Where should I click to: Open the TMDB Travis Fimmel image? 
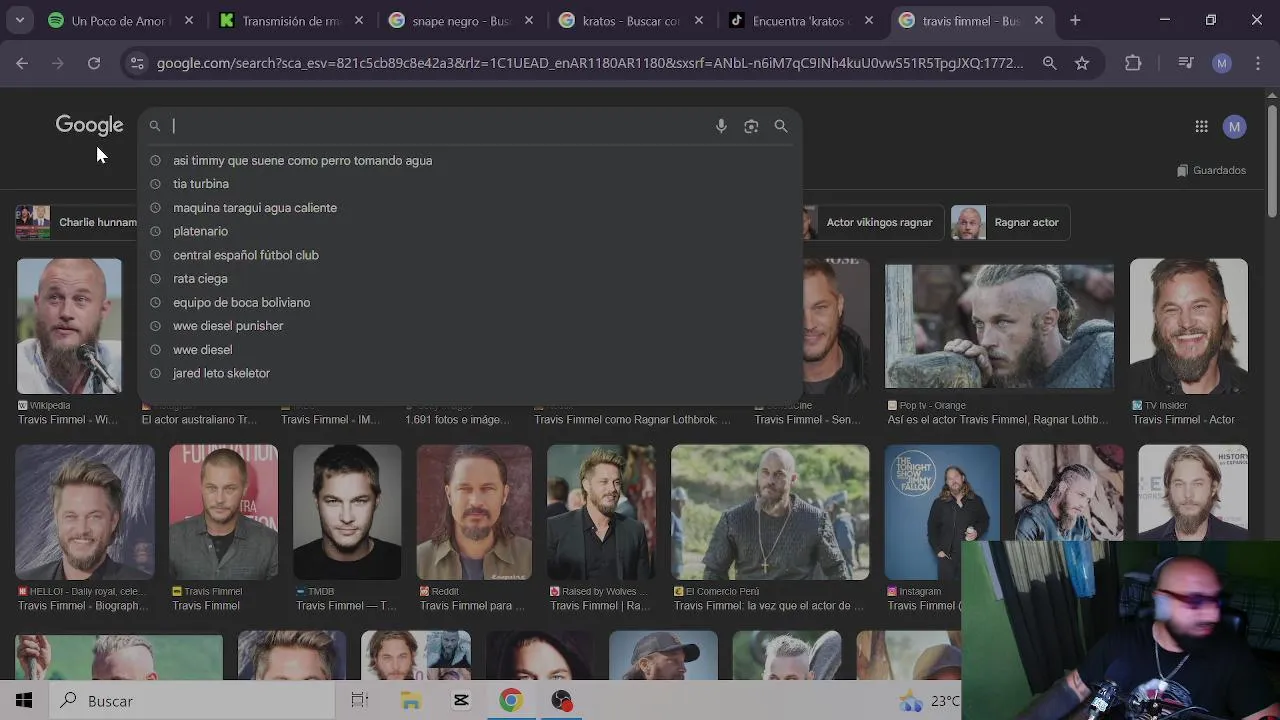coord(347,512)
